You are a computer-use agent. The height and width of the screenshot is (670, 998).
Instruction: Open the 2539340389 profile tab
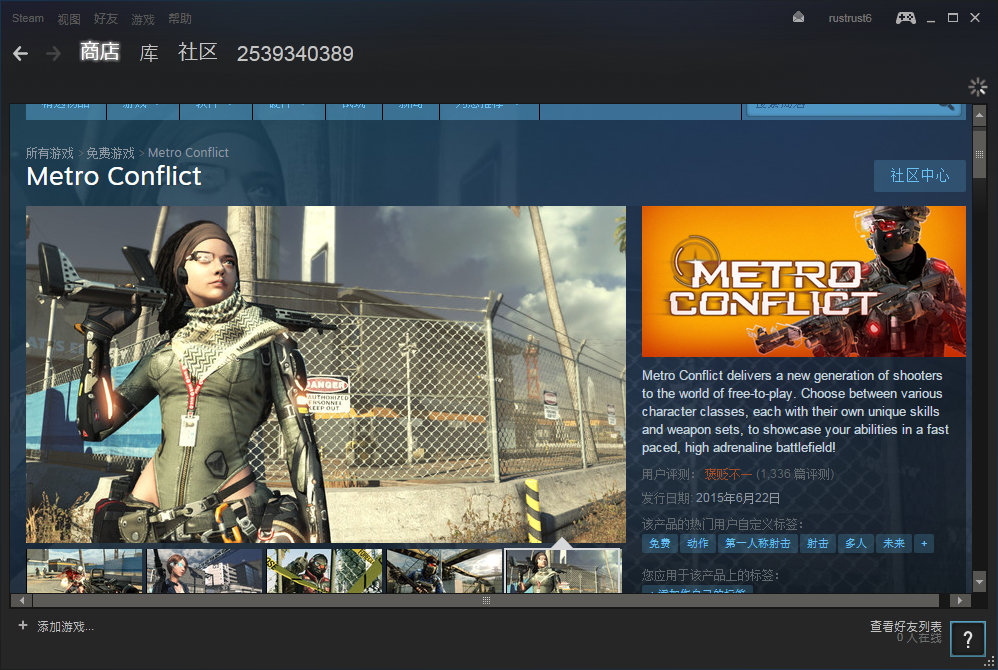295,53
